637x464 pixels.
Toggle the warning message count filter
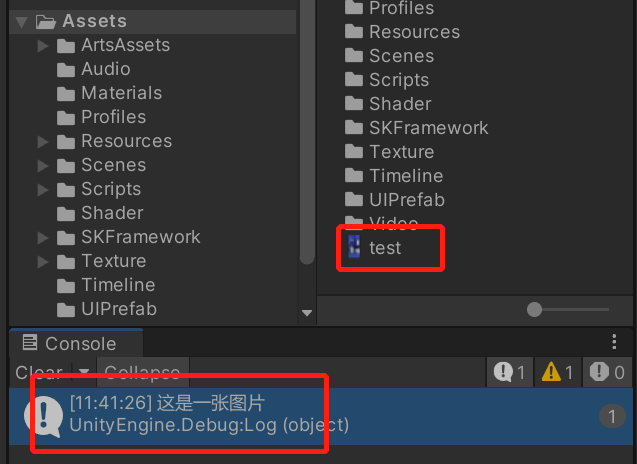pos(557,373)
